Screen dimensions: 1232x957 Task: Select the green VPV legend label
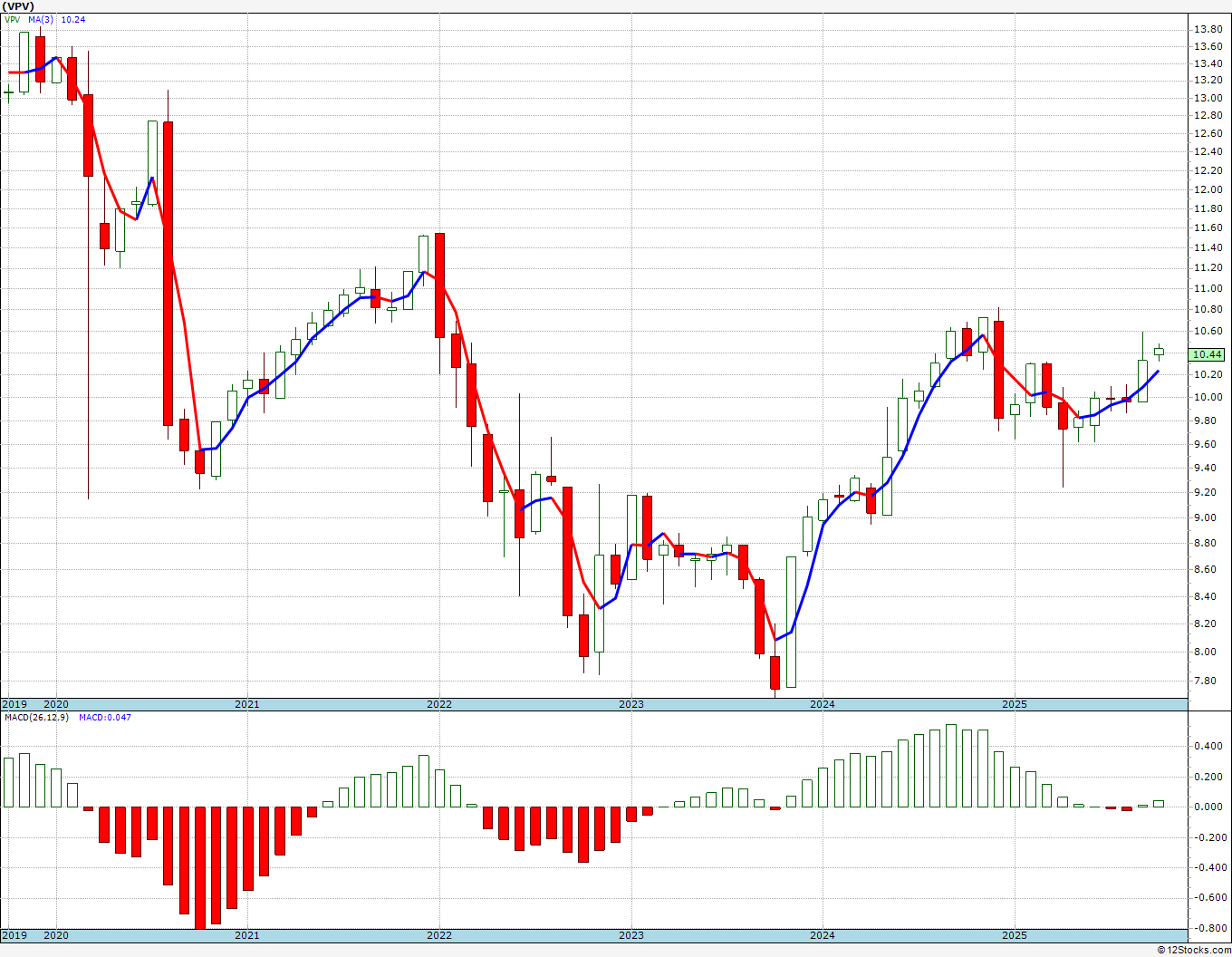[x=12, y=19]
